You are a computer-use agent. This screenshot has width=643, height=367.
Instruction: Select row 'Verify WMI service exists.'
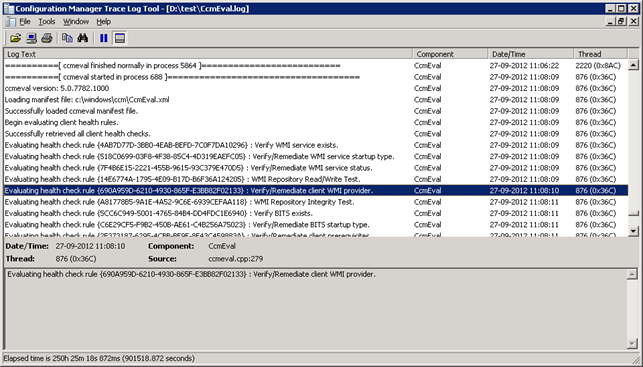click(x=316, y=145)
